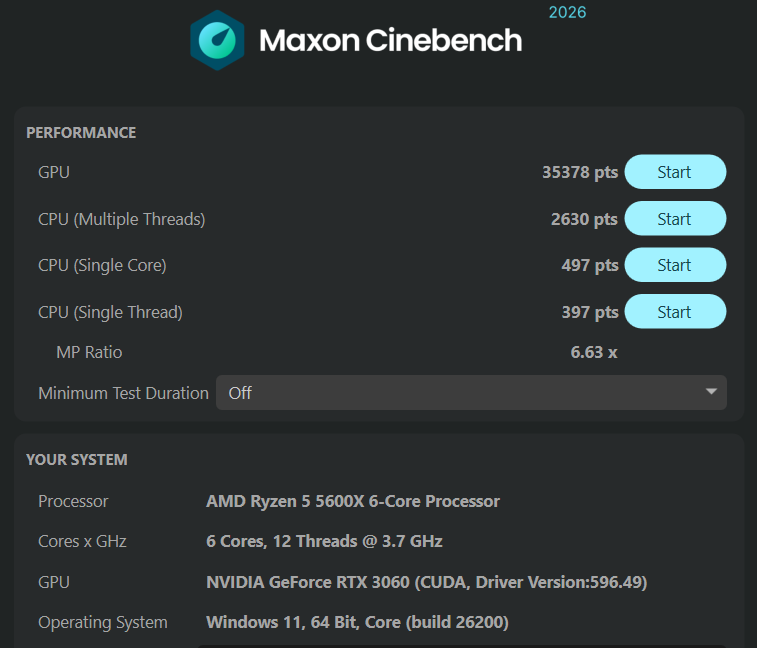Image resolution: width=757 pixels, height=648 pixels.
Task: Click the PERFORMANCE section header
Action: (x=81, y=133)
